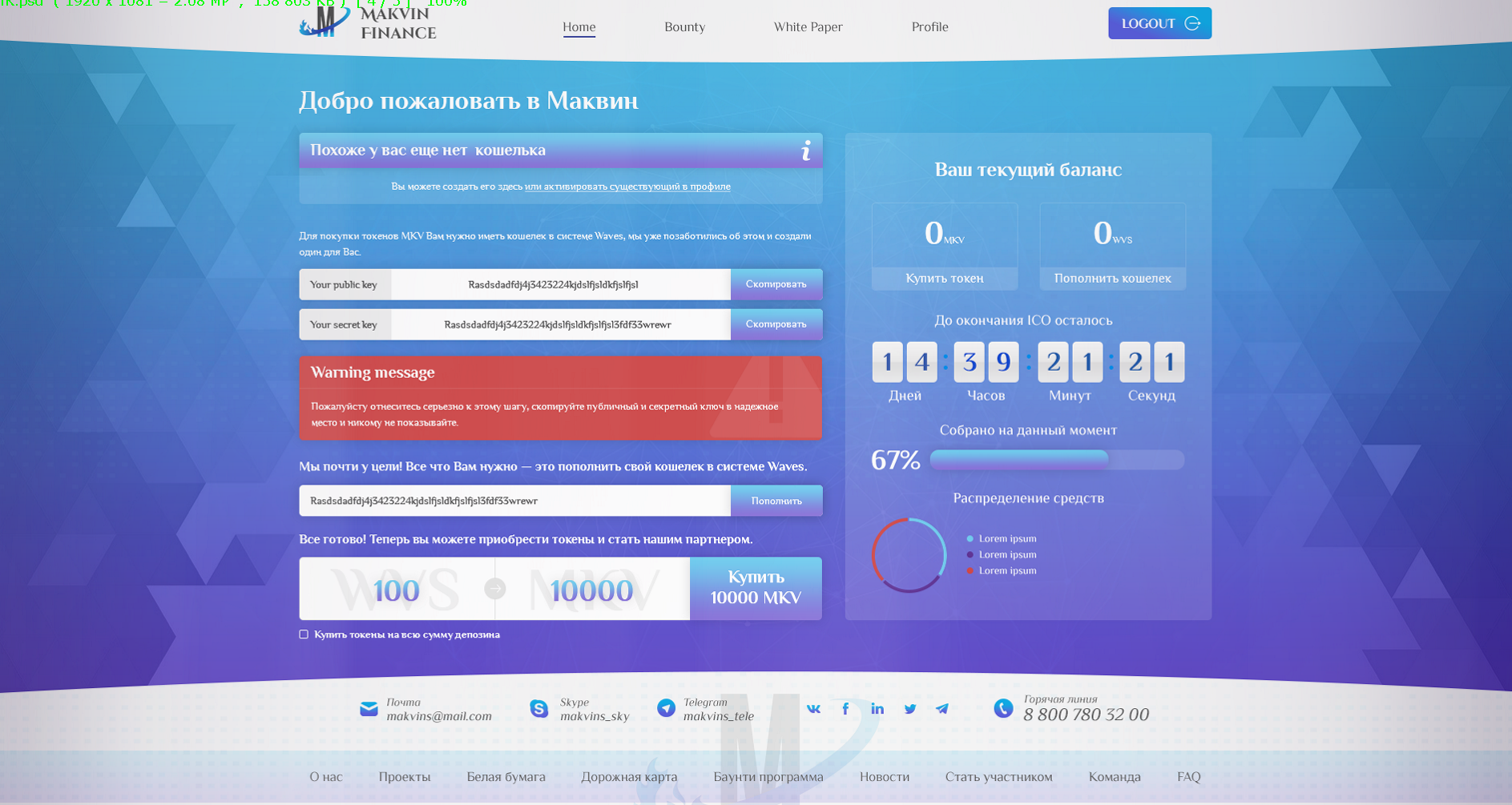Viewport: 1512px width, 805px height.
Task: Click the Купить 10000 MKV button
Action: click(x=756, y=589)
